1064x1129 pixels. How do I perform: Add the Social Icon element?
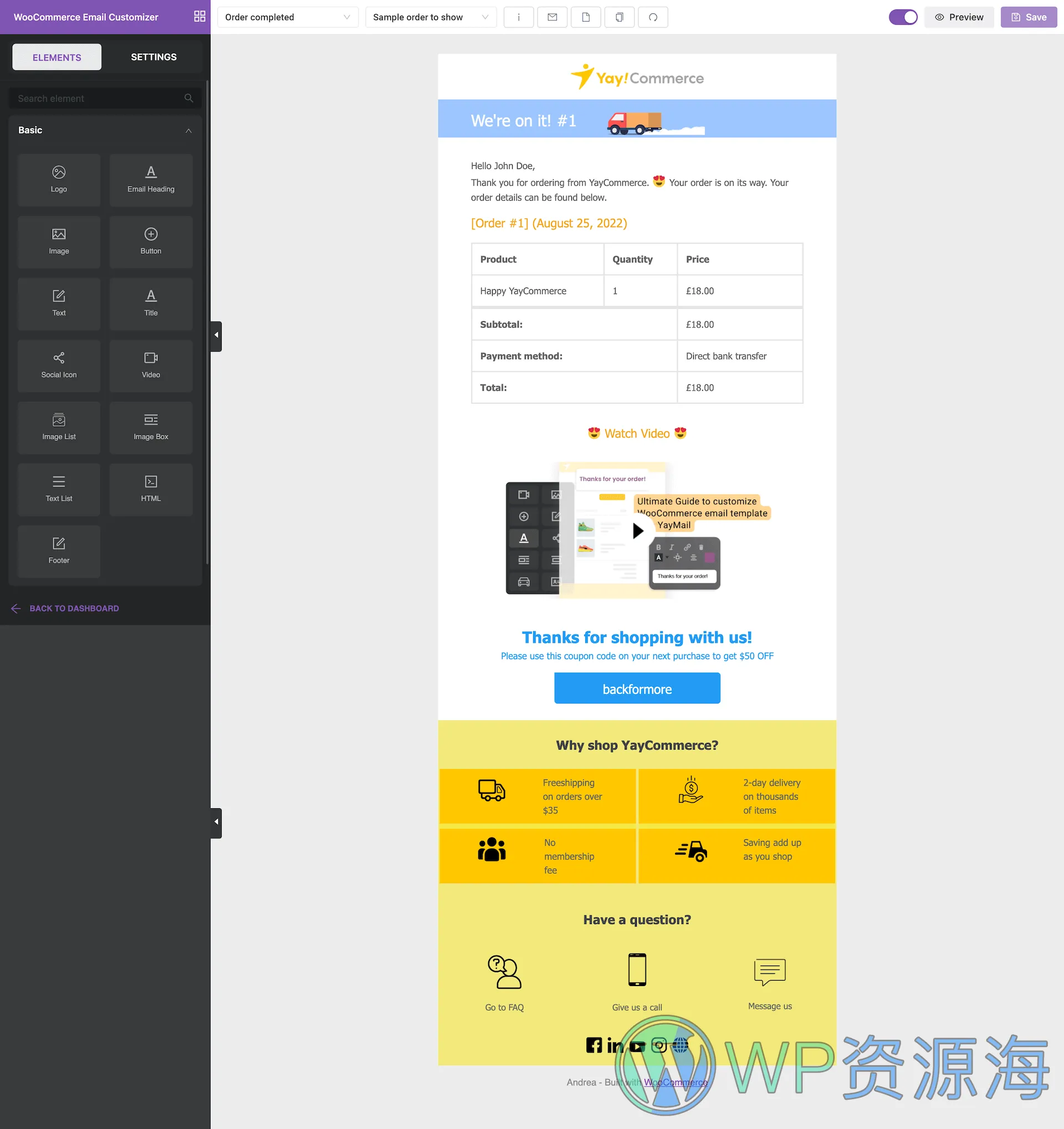[x=59, y=365]
